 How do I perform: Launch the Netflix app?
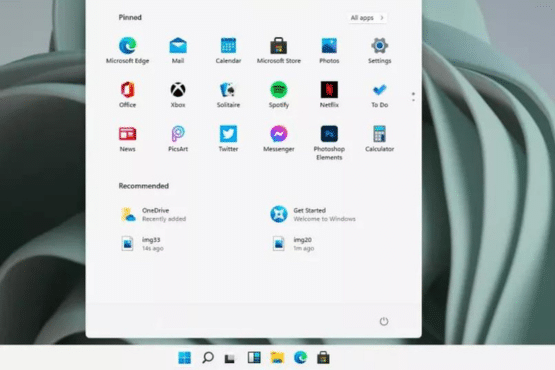329,95
